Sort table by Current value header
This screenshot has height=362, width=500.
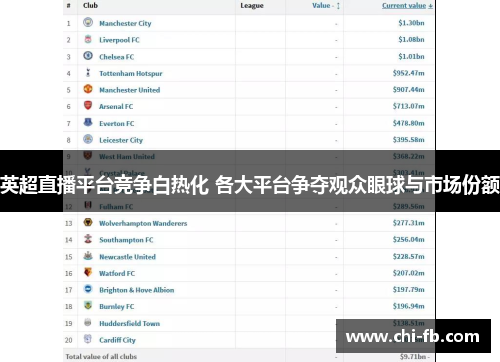coord(407,6)
